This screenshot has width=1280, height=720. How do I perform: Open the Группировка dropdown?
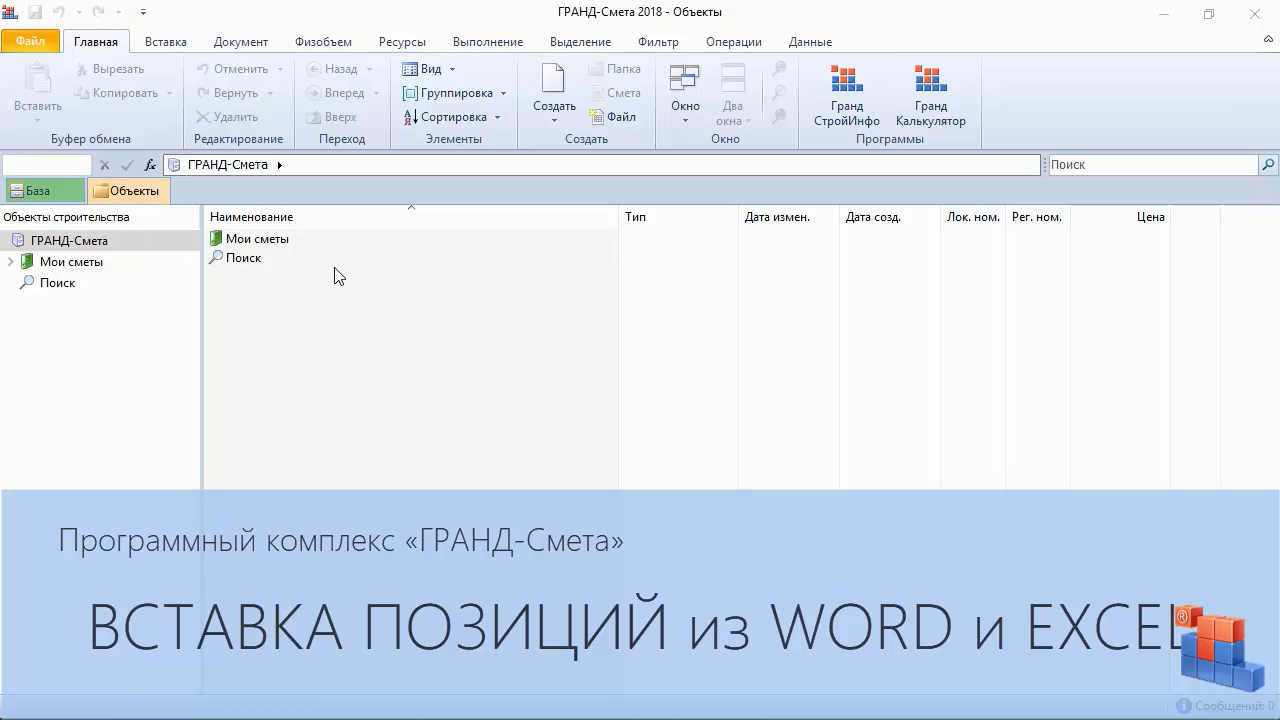pos(455,93)
